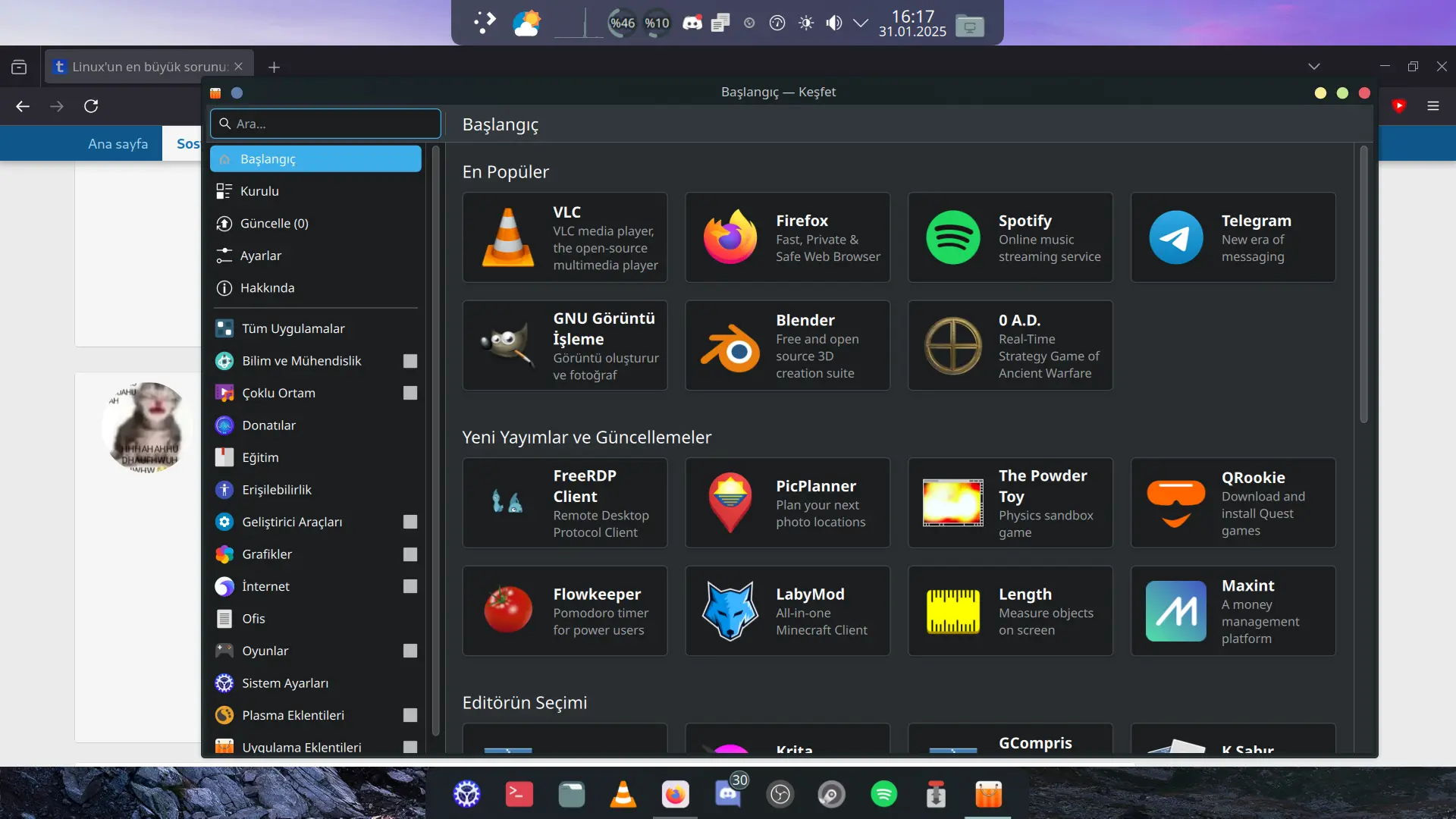Open the Spotify app card in Discover
The height and width of the screenshot is (819, 1456).
coord(1010,237)
